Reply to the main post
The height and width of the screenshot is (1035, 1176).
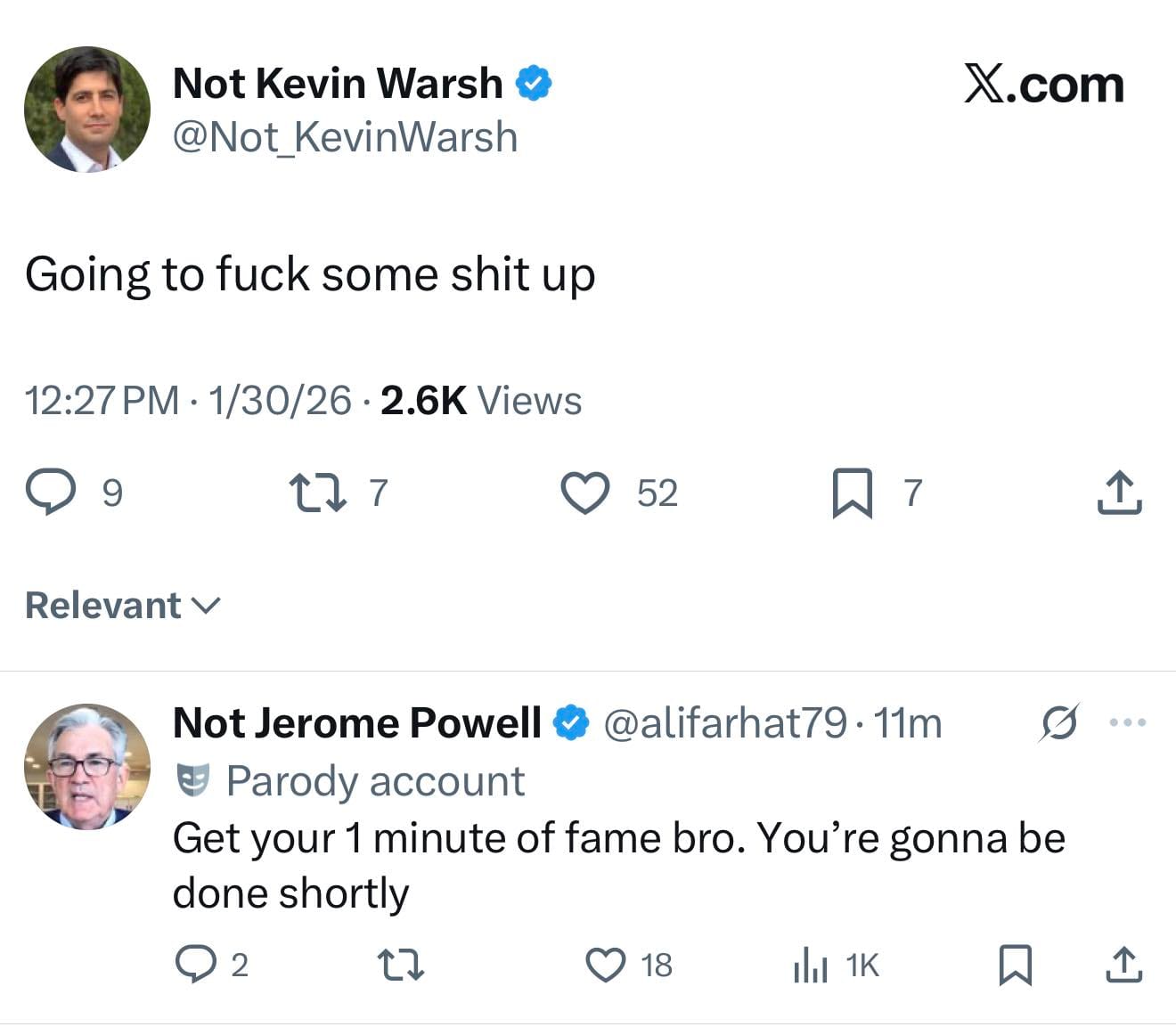point(50,493)
